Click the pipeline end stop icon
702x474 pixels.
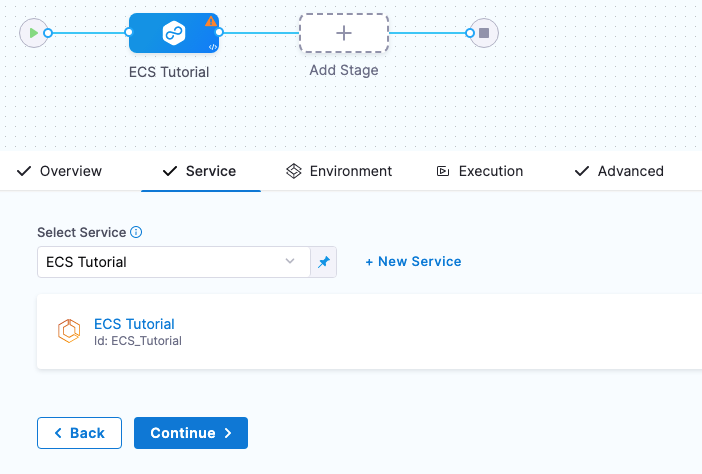click(484, 33)
